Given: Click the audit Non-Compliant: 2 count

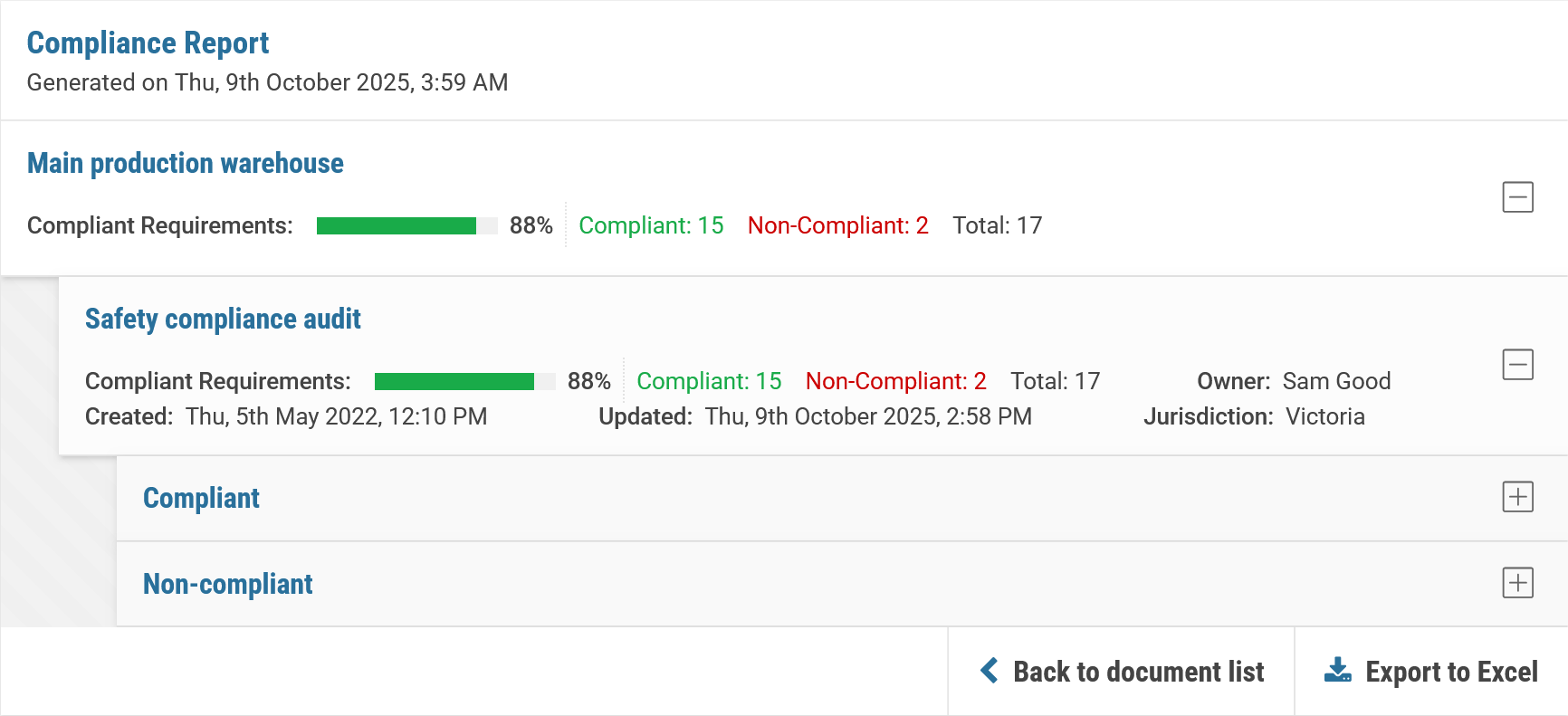Looking at the screenshot, I should [x=896, y=381].
